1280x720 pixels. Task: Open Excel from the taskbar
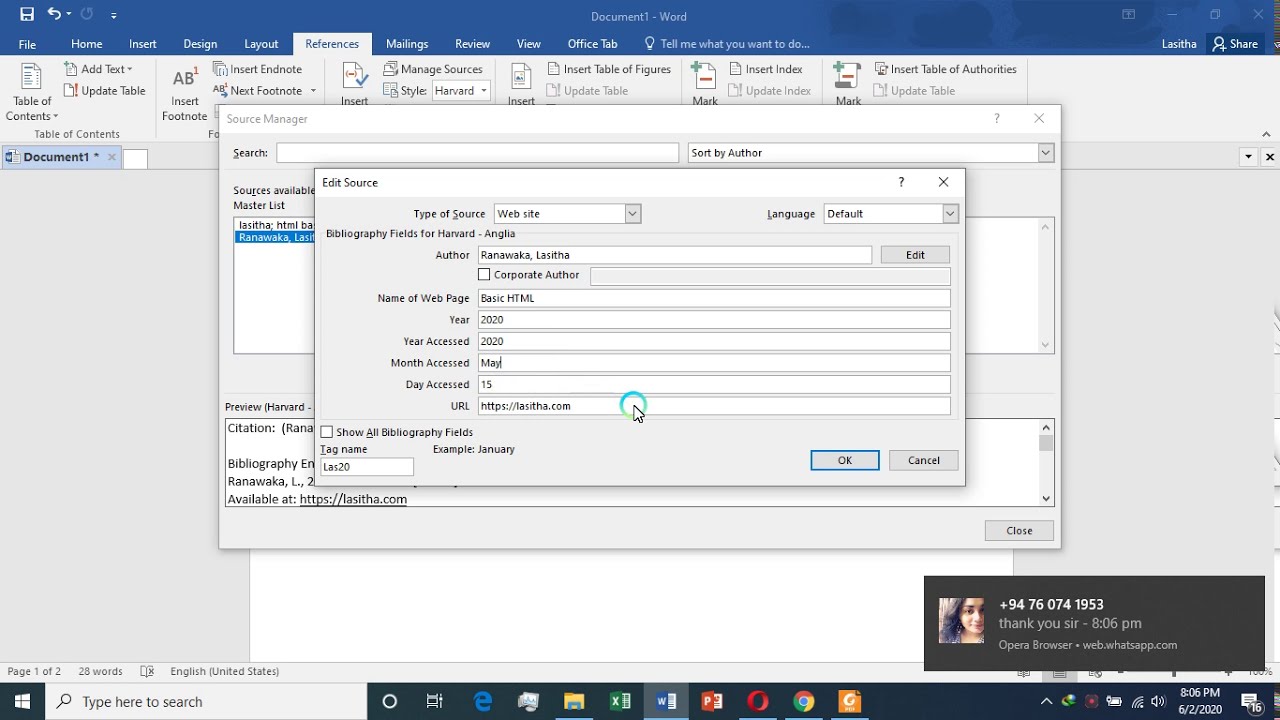620,701
